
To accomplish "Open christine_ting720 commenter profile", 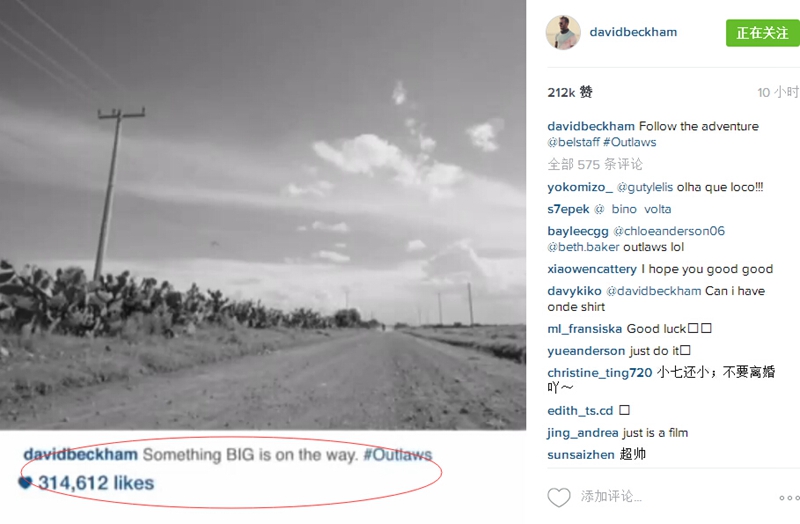I will (599, 373).
